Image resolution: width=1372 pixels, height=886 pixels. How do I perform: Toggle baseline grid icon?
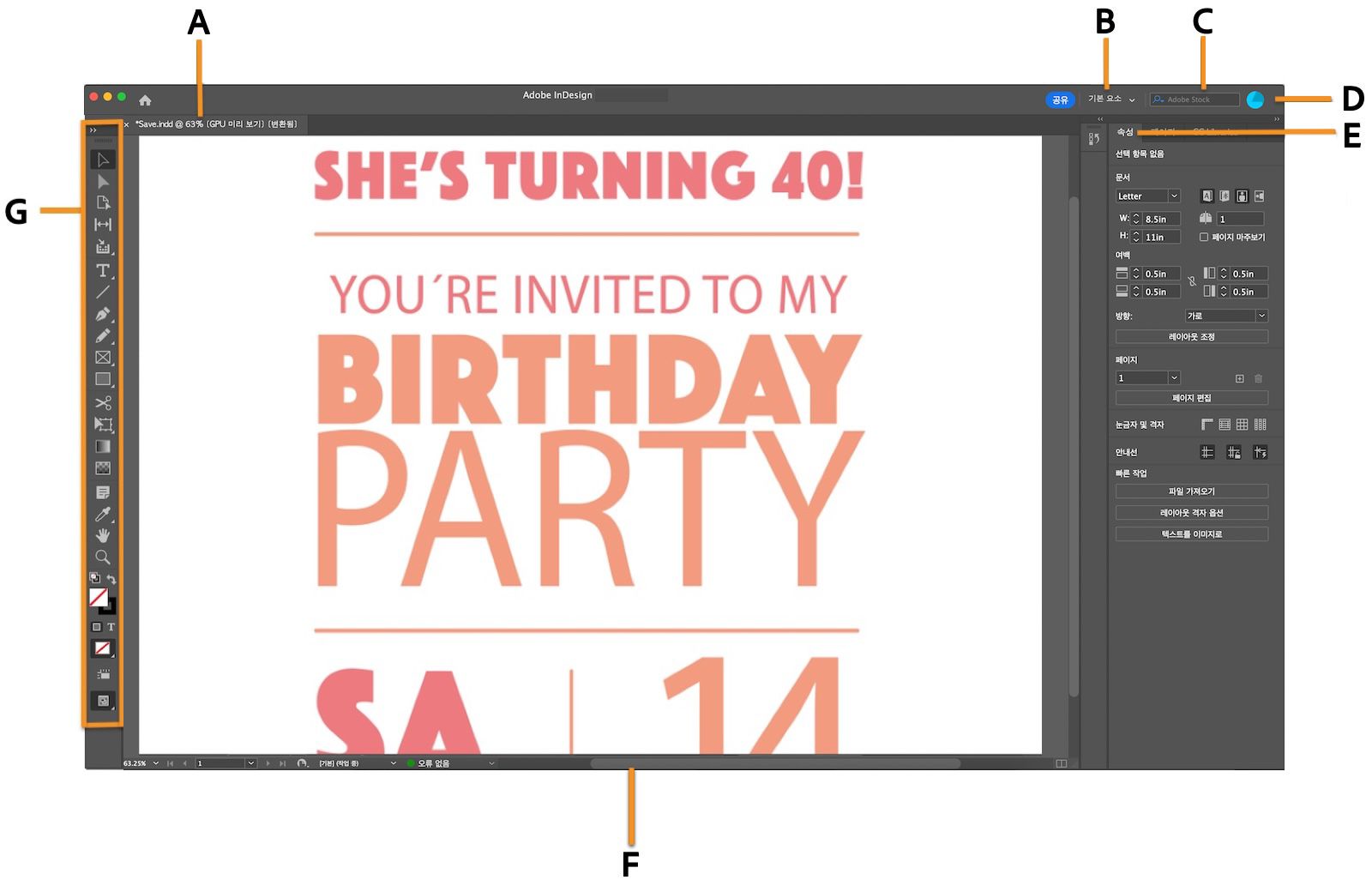[x=1225, y=425]
